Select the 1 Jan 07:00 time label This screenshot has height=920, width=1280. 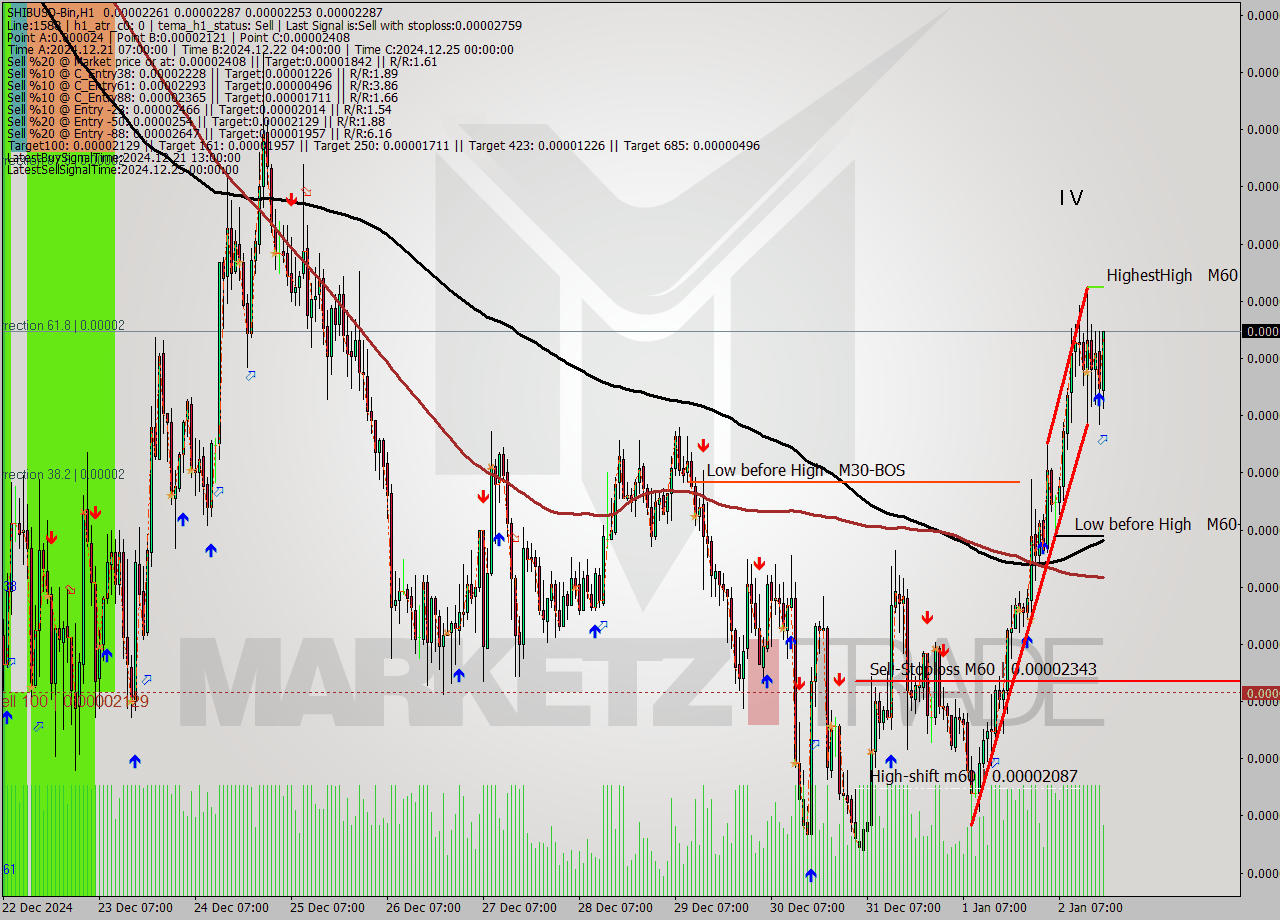995,908
